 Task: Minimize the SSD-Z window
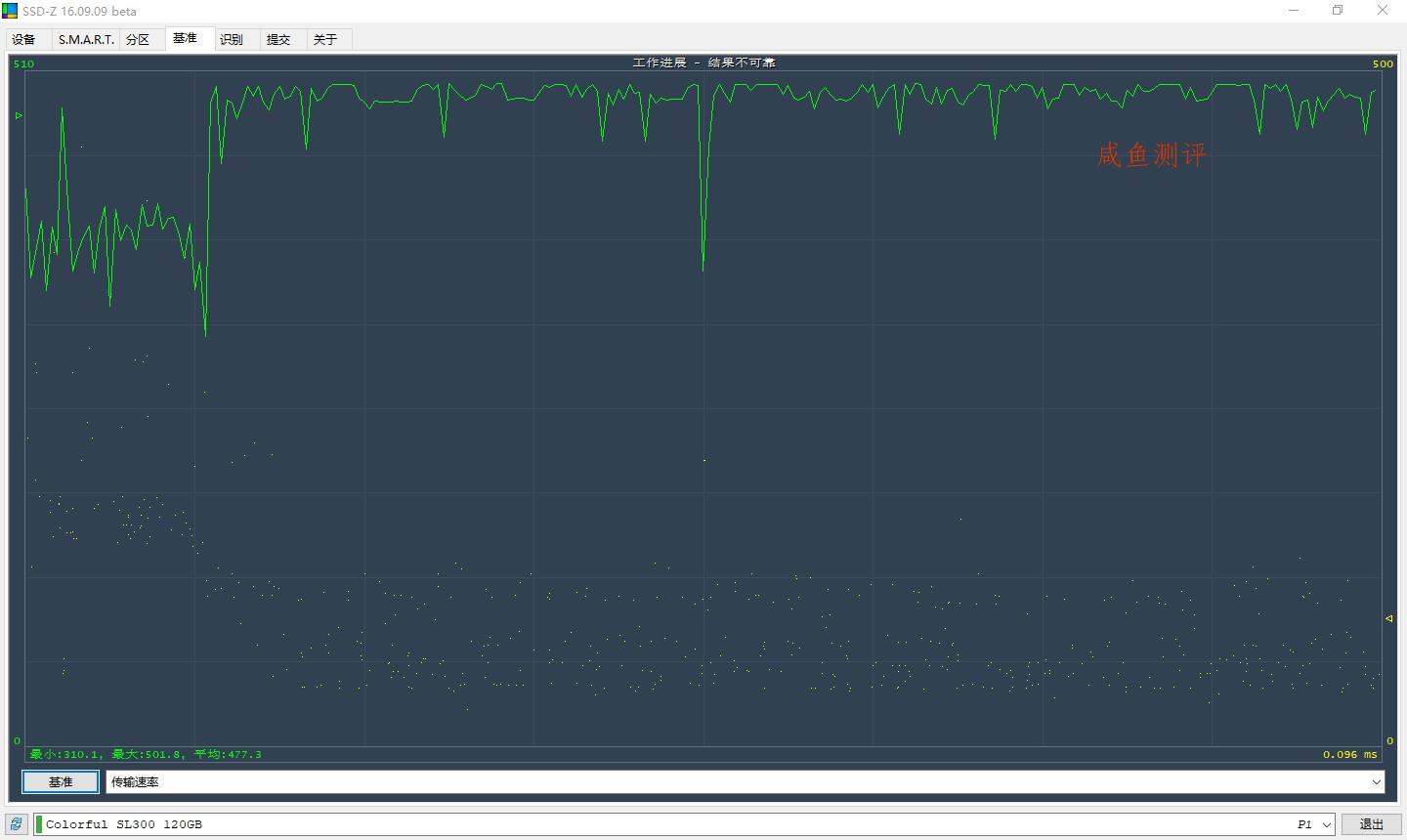coord(1295,11)
